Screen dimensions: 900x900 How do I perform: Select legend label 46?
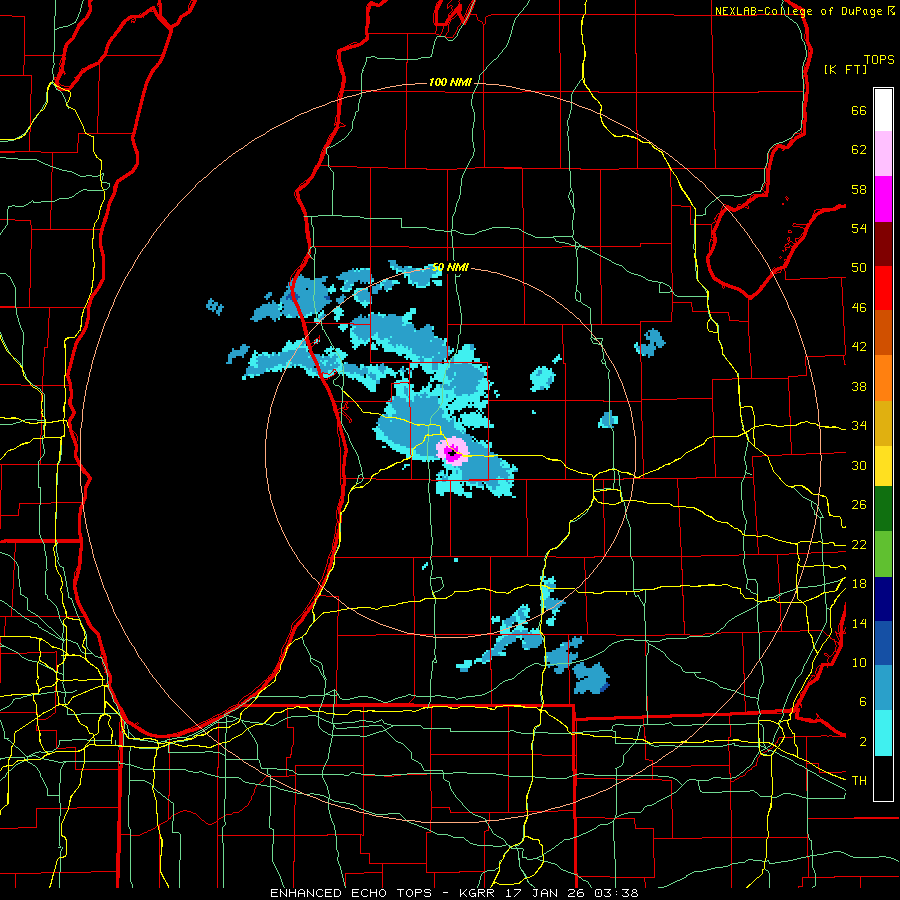point(859,308)
